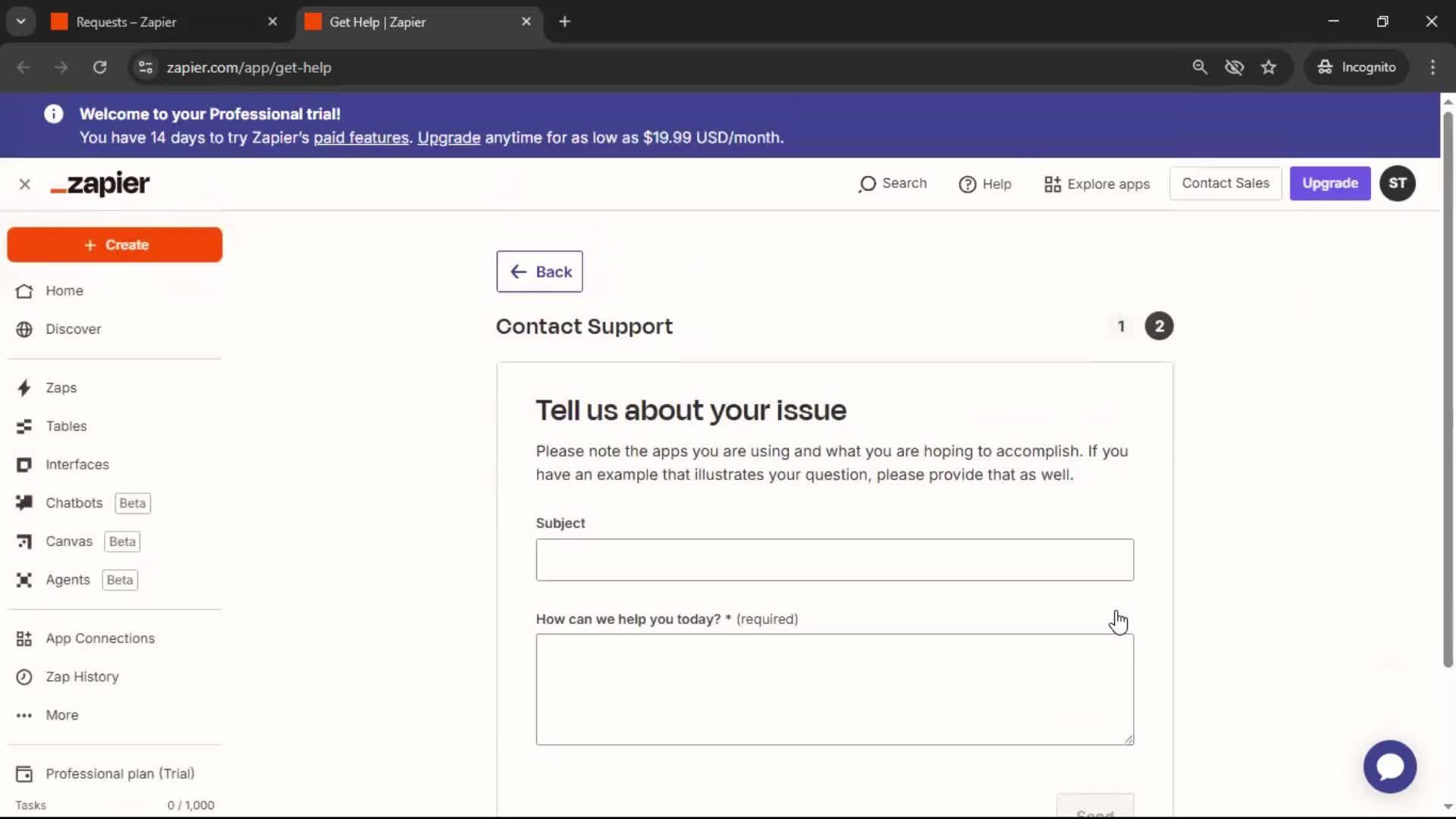
Task: Open the Help menu
Action: [x=985, y=184]
